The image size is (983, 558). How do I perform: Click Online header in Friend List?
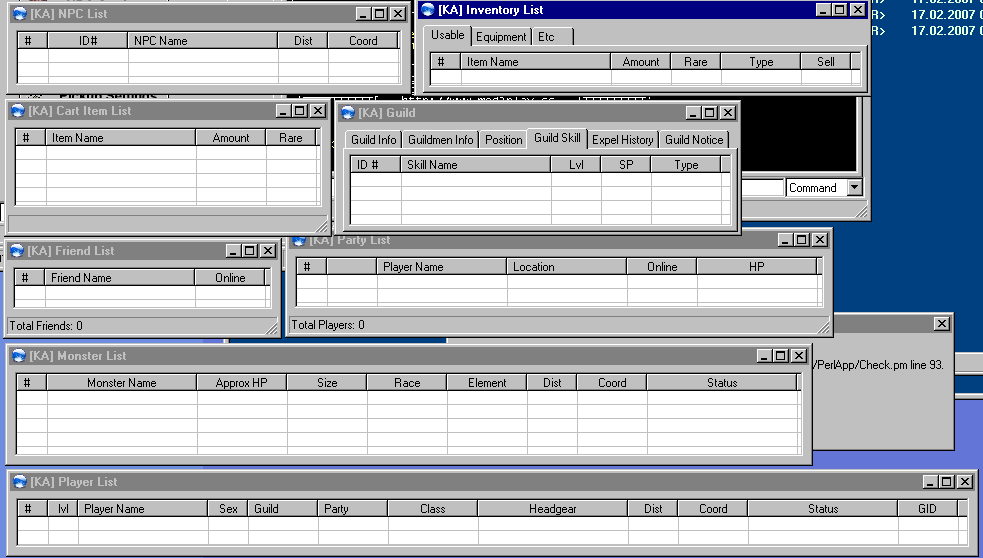(229, 278)
